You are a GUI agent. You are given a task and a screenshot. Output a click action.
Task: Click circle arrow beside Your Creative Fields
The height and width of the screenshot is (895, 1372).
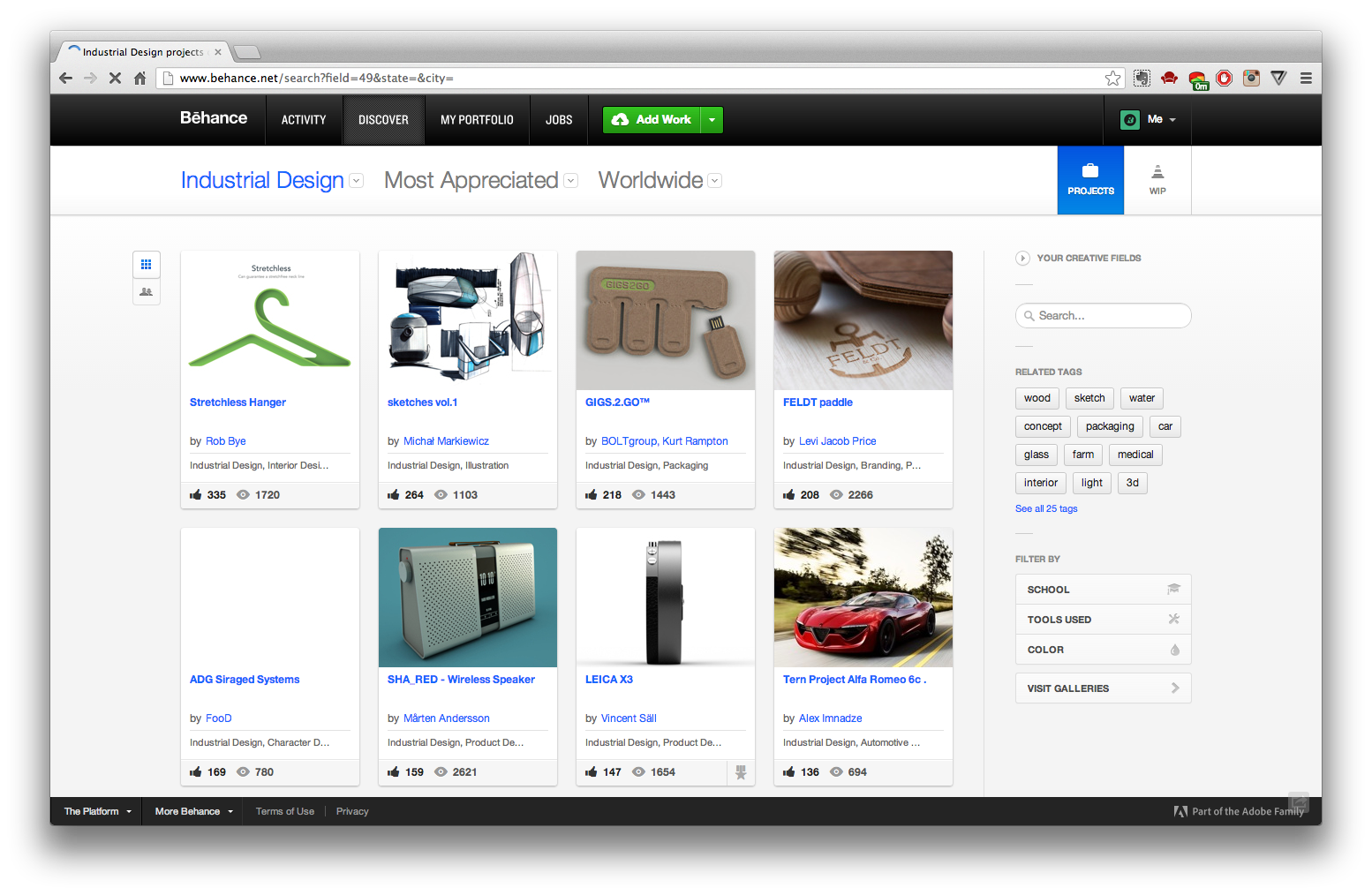[1022, 259]
